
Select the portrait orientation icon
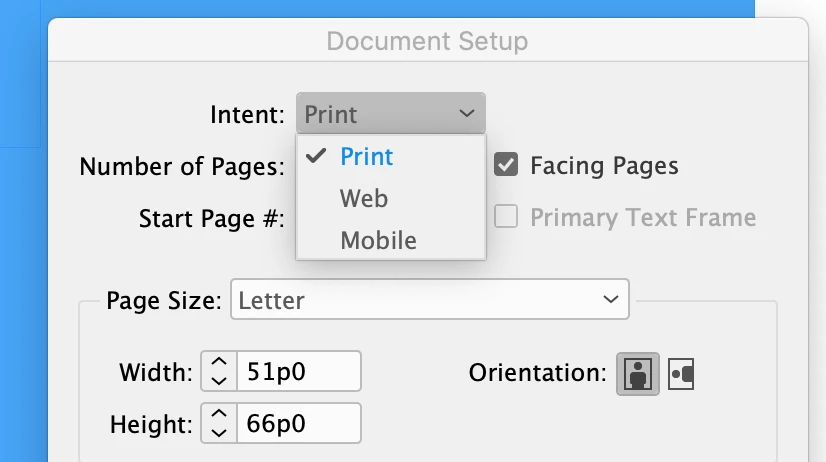pos(637,374)
